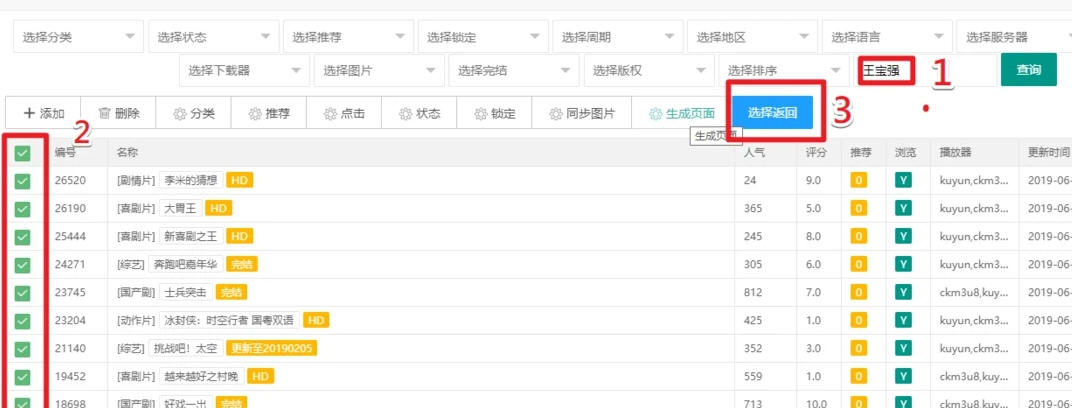This screenshot has width=1072, height=408.
Task: Click the 状态 gear toolbar button
Action: (x=419, y=113)
